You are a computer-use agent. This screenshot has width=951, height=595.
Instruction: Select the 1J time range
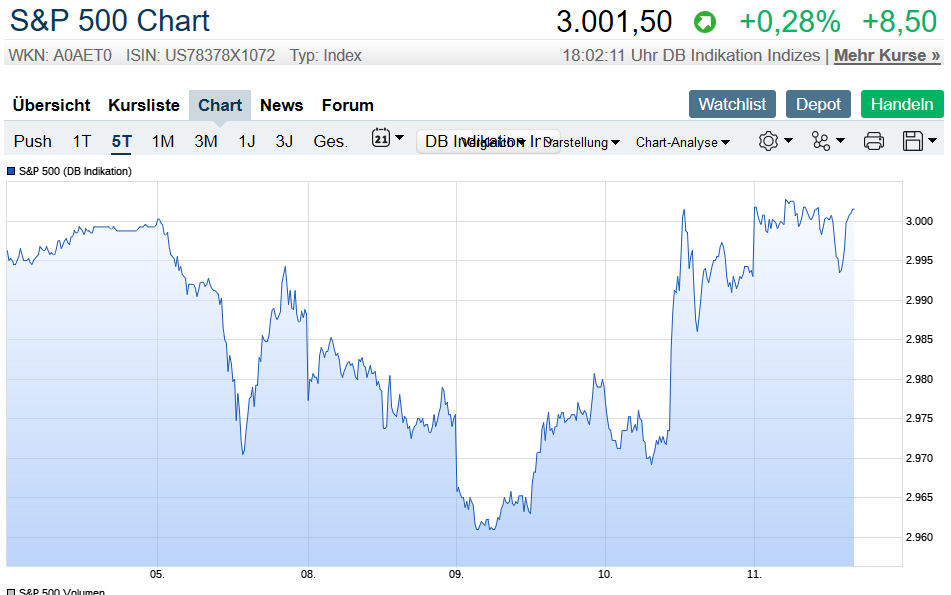click(x=246, y=141)
